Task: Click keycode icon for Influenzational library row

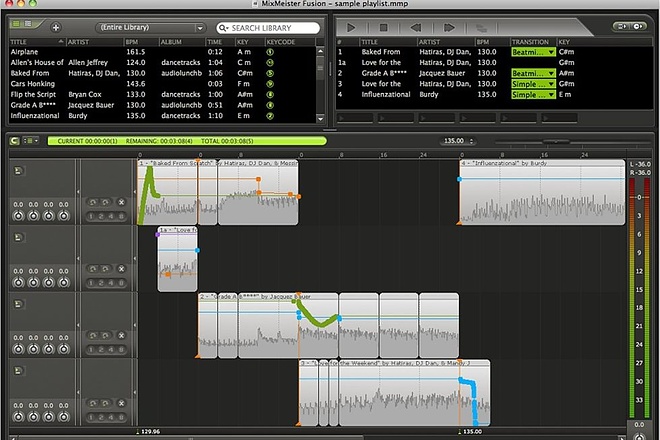Action: [x=270, y=116]
